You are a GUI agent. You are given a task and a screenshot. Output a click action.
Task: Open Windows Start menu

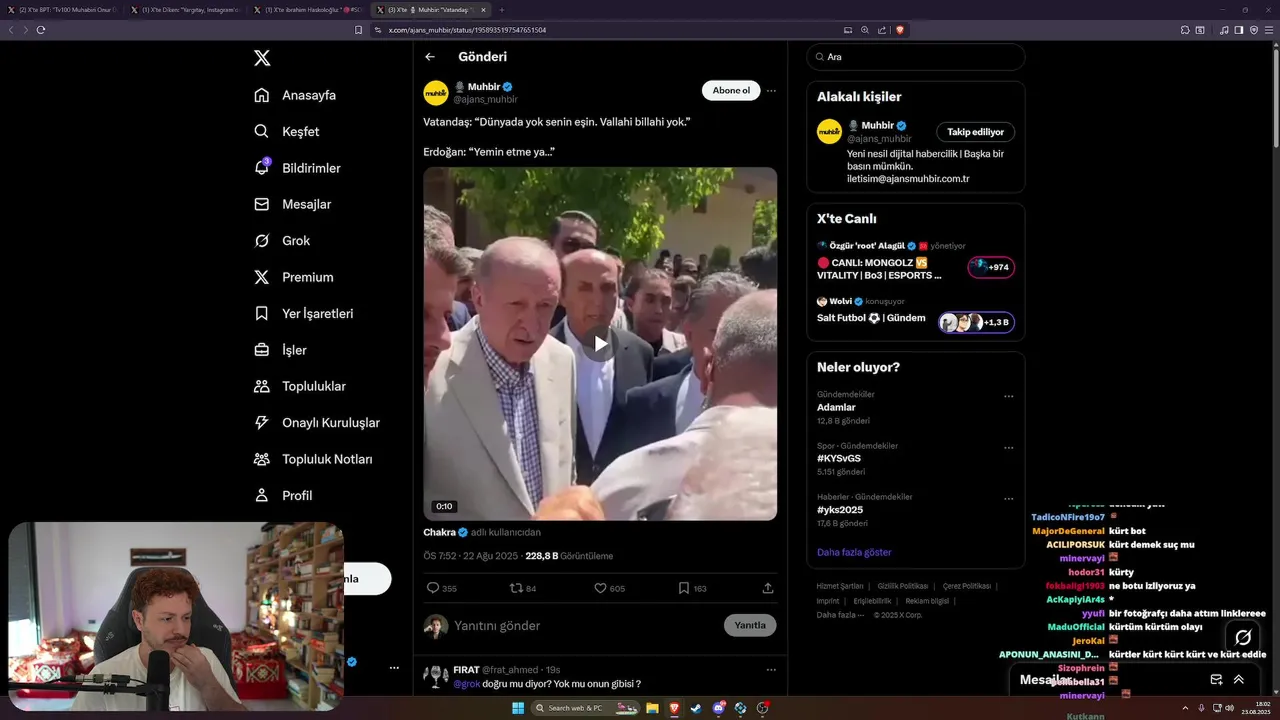[x=518, y=708]
